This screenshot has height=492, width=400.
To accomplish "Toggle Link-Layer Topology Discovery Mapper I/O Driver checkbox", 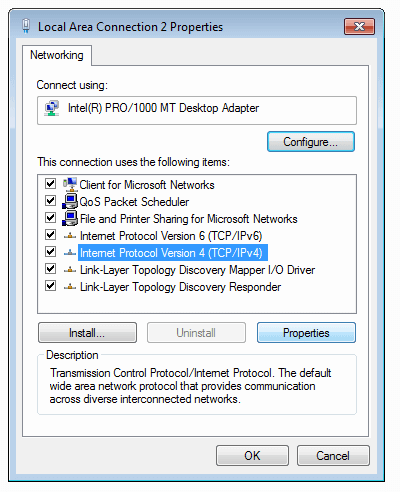I will [x=50, y=269].
